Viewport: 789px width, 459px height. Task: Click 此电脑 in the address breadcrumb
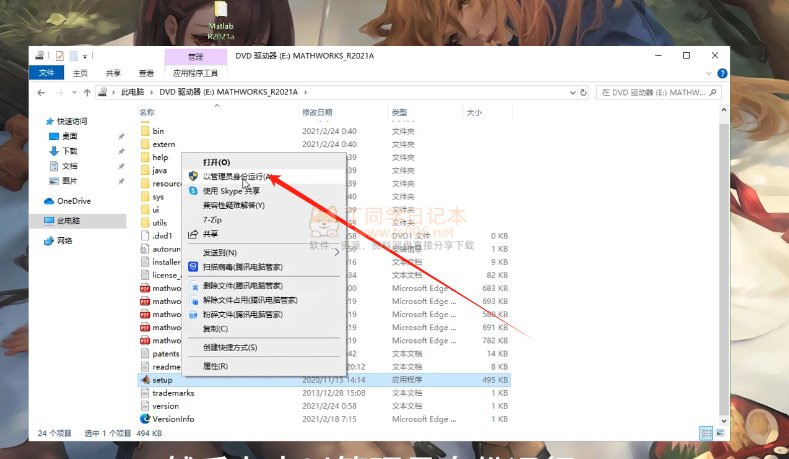coord(131,92)
